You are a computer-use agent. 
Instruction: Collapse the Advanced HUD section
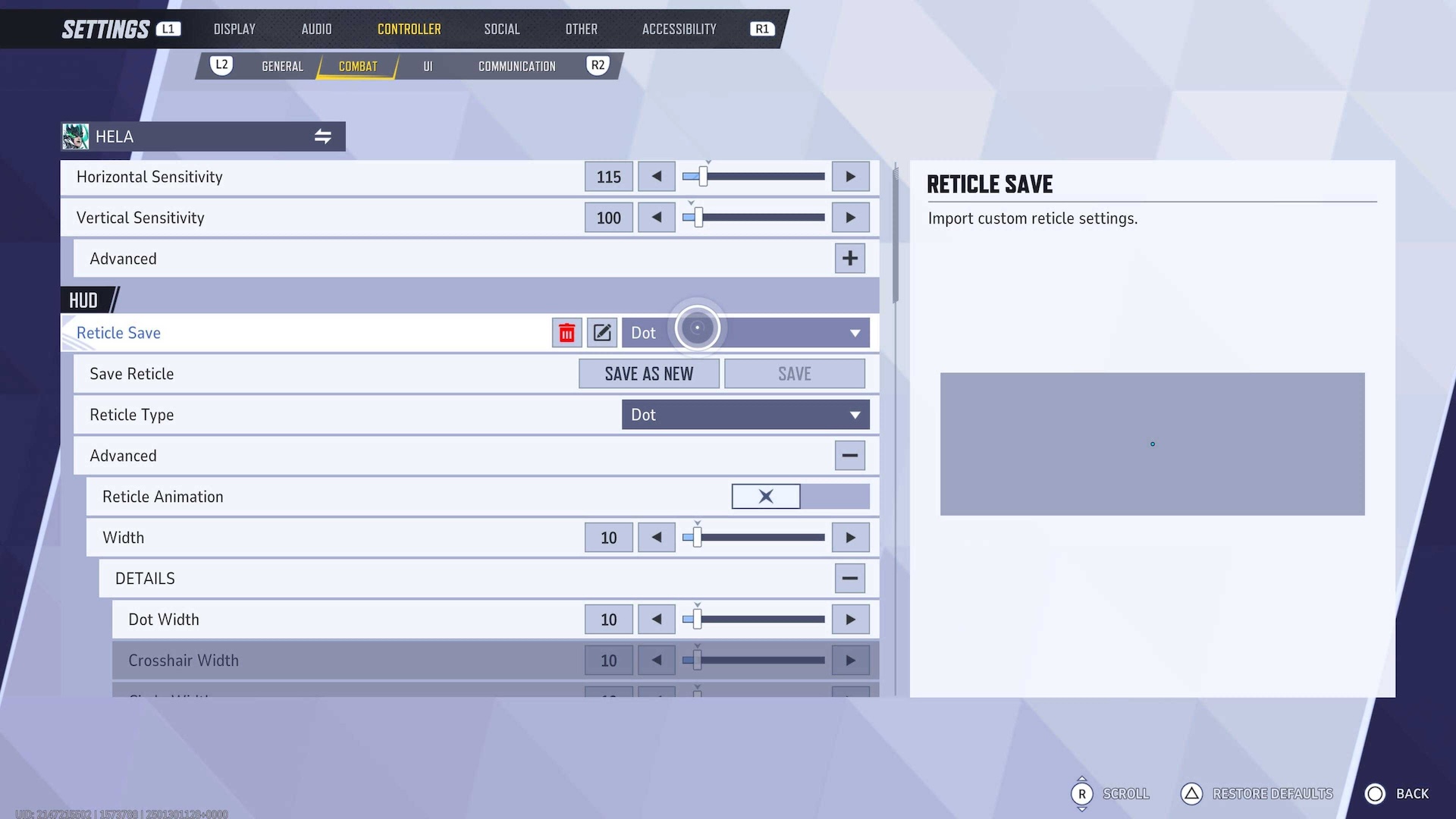849,455
